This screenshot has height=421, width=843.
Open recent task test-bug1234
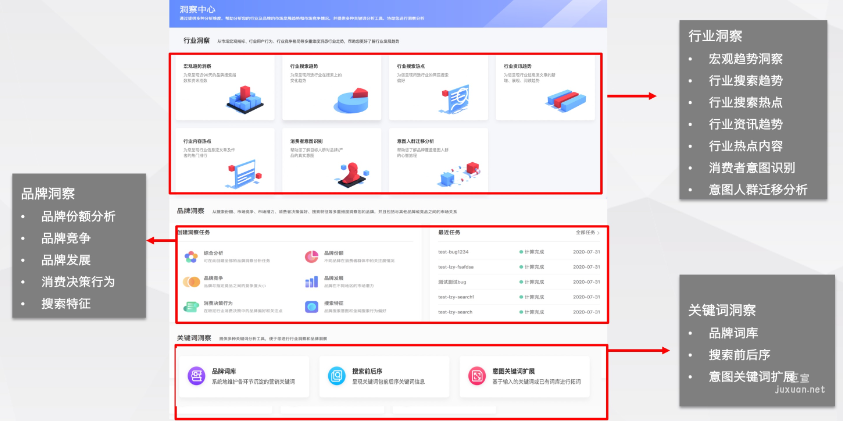click(454, 252)
